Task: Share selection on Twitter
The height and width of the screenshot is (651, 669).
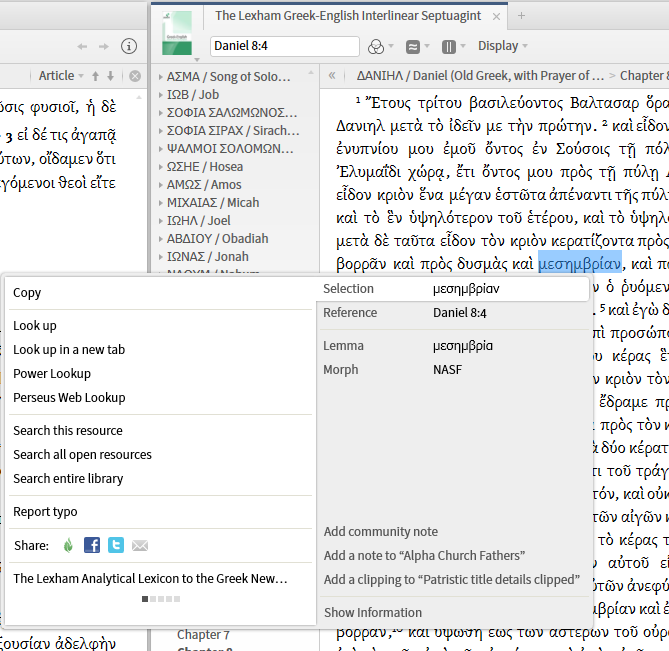Action: (x=116, y=545)
